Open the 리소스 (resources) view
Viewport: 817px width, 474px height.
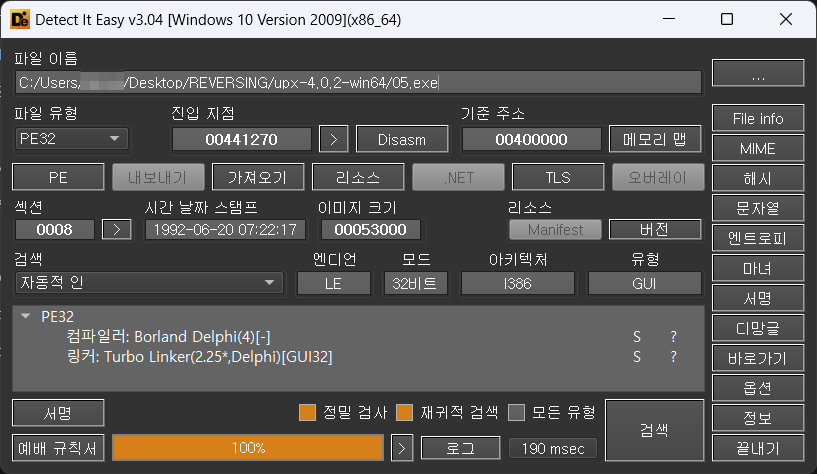coord(358,178)
